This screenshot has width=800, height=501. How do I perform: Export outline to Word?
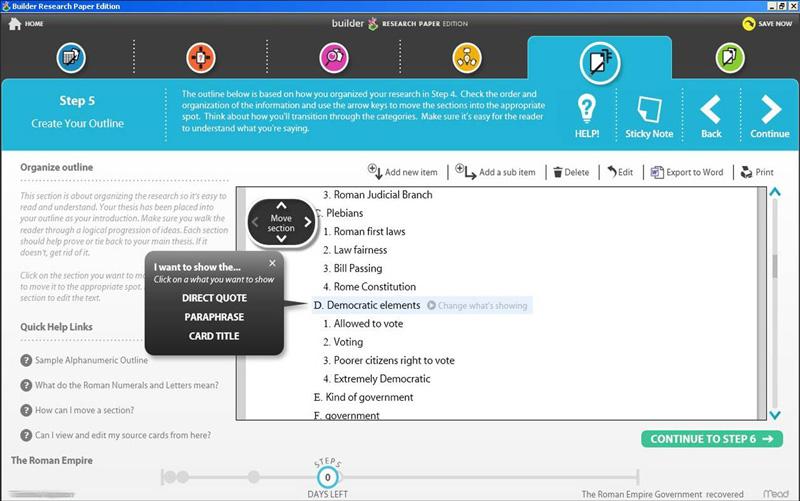pos(687,172)
